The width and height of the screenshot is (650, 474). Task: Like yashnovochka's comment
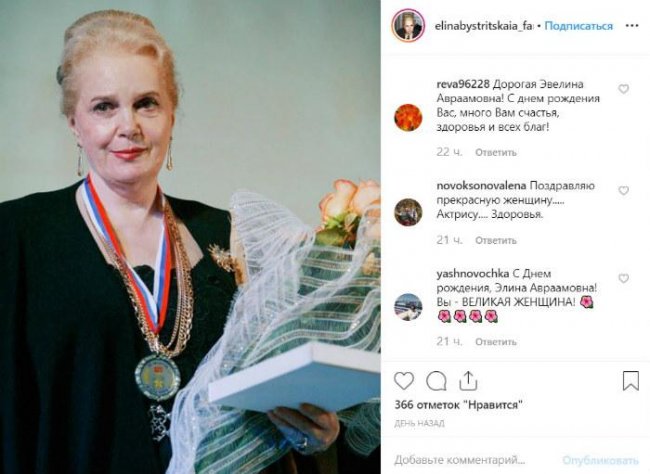[x=623, y=278]
